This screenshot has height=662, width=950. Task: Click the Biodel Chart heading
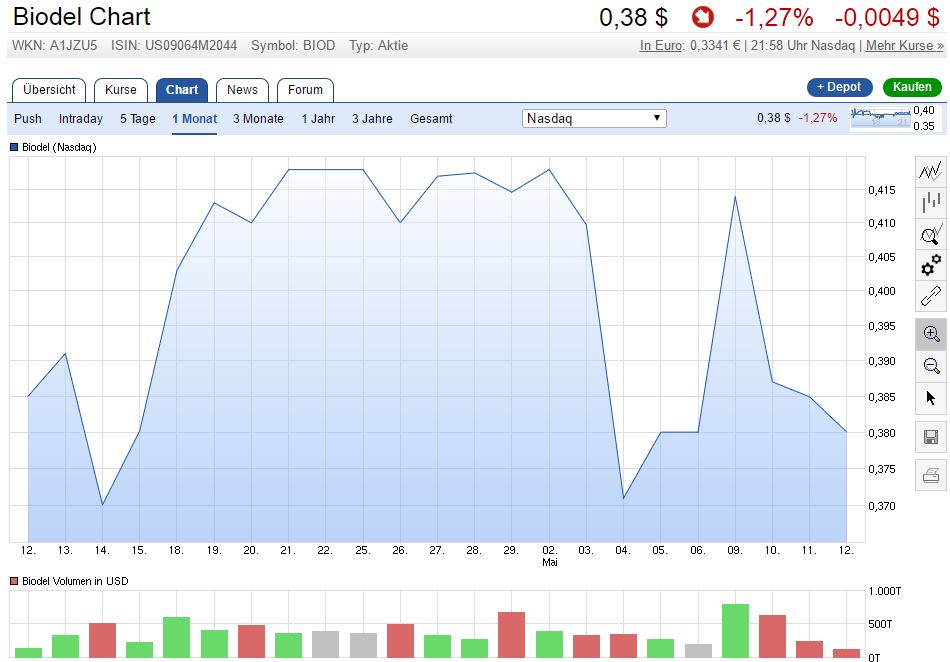click(x=82, y=17)
